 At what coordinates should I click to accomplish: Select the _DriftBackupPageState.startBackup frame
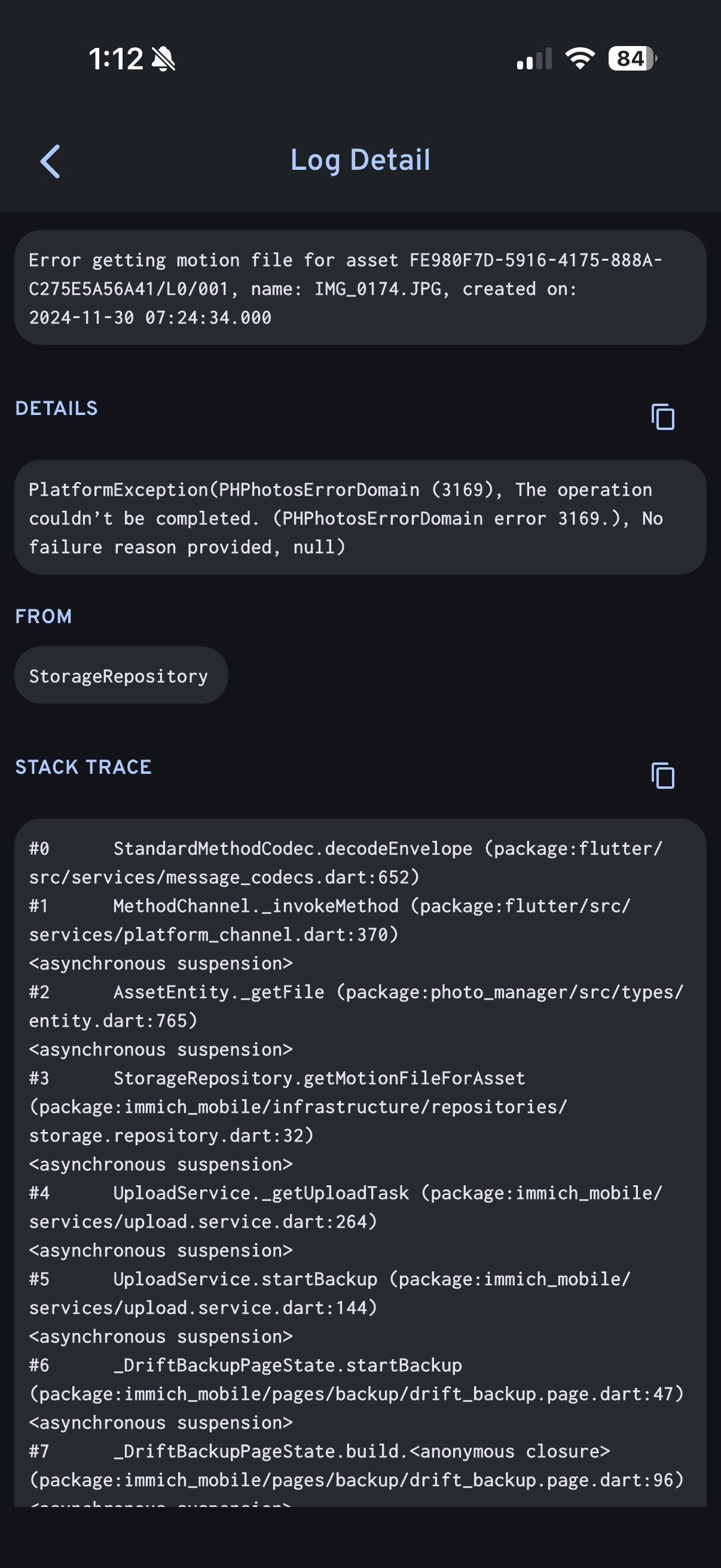pos(356,1379)
